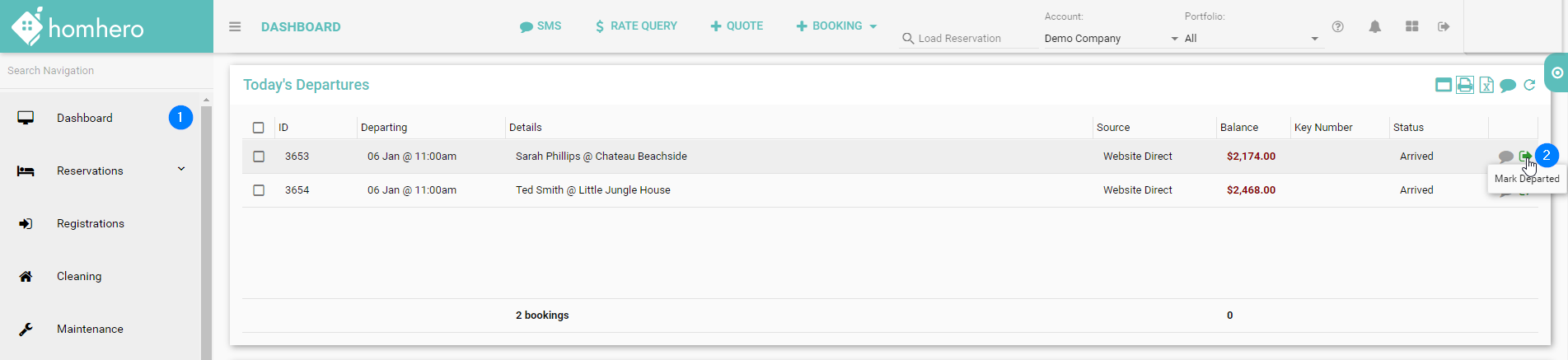Image resolution: width=1568 pixels, height=360 pixels.
Task: Tick the checkbox for booking 3653
Action: coord(259,157)
